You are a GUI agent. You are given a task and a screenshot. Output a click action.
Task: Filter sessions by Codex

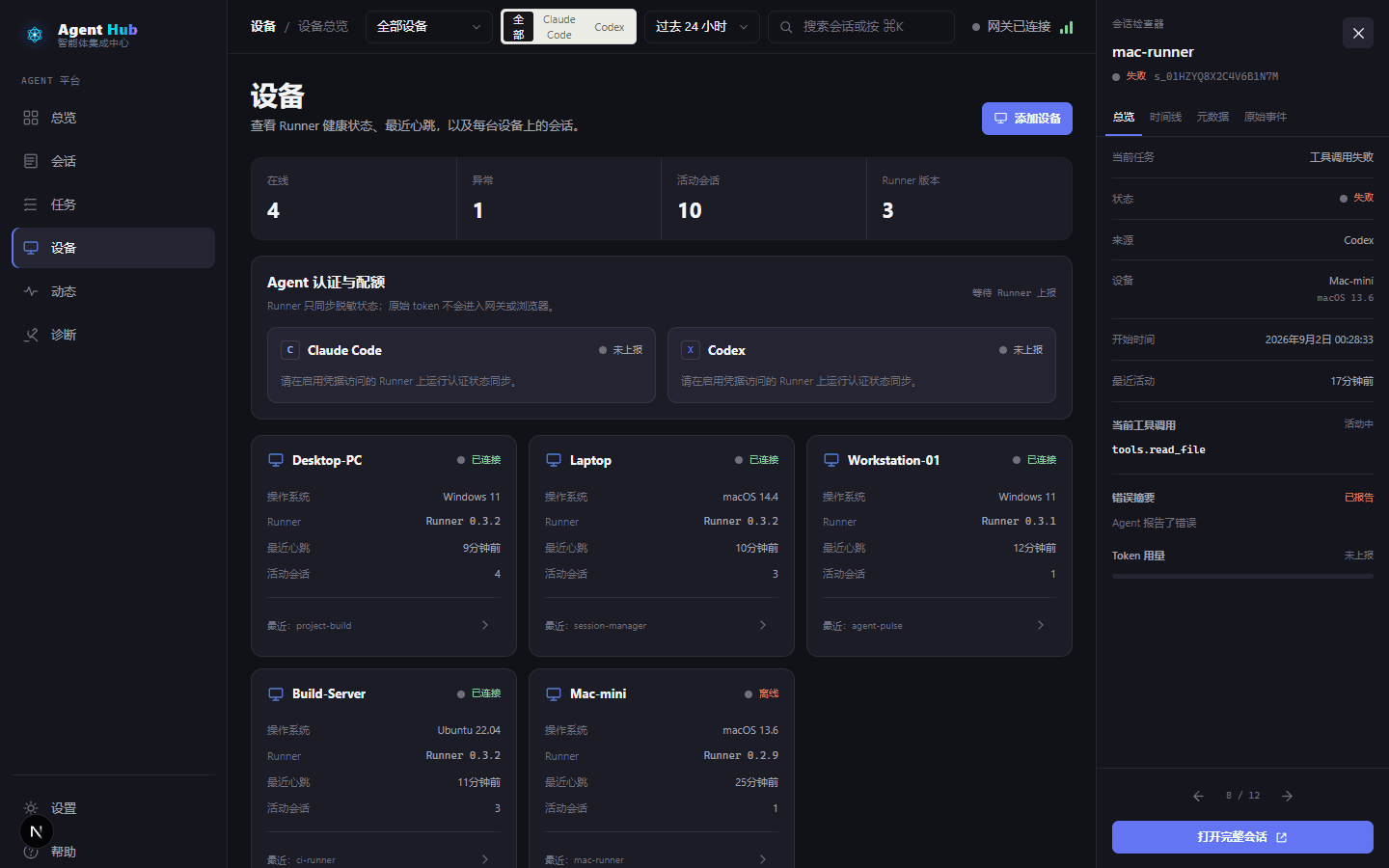point(610,27)
